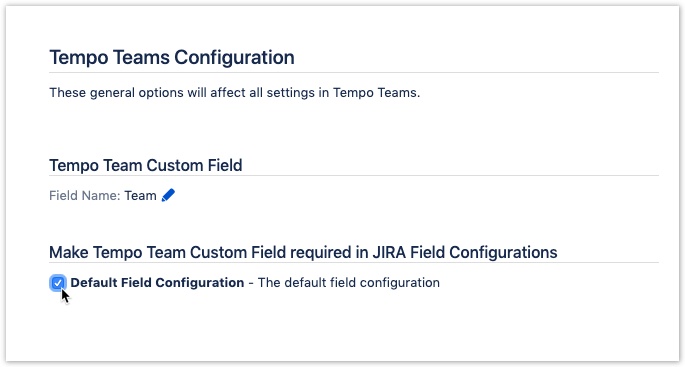Click divider line under JIRA Field Configurations heading
This screenshot has height=367, width=685.
pyautogui.click(x=354, y=263)
